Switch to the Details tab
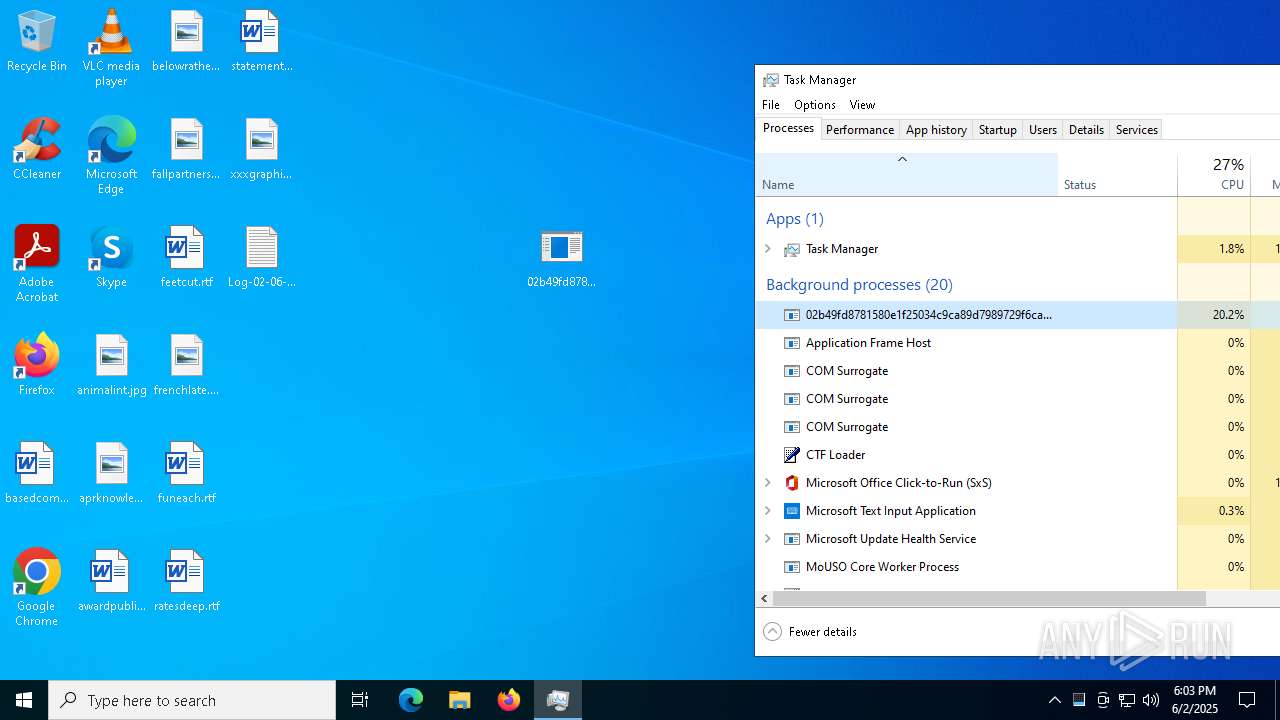 coord(1086,130)
